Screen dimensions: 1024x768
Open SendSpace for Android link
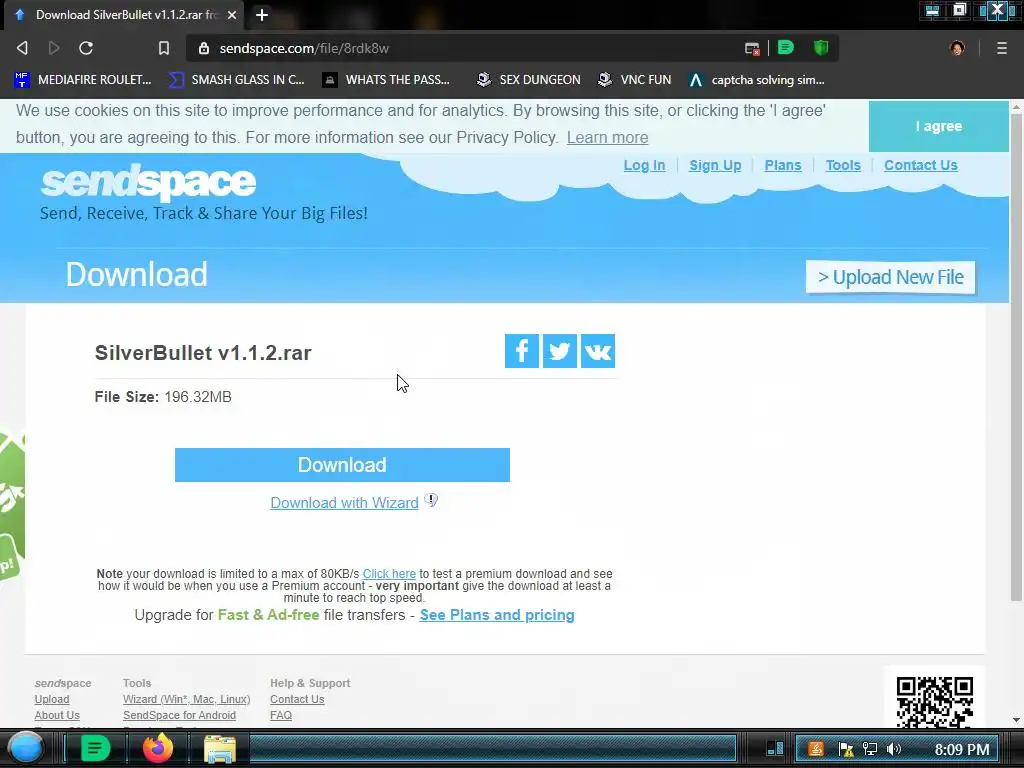180,715
